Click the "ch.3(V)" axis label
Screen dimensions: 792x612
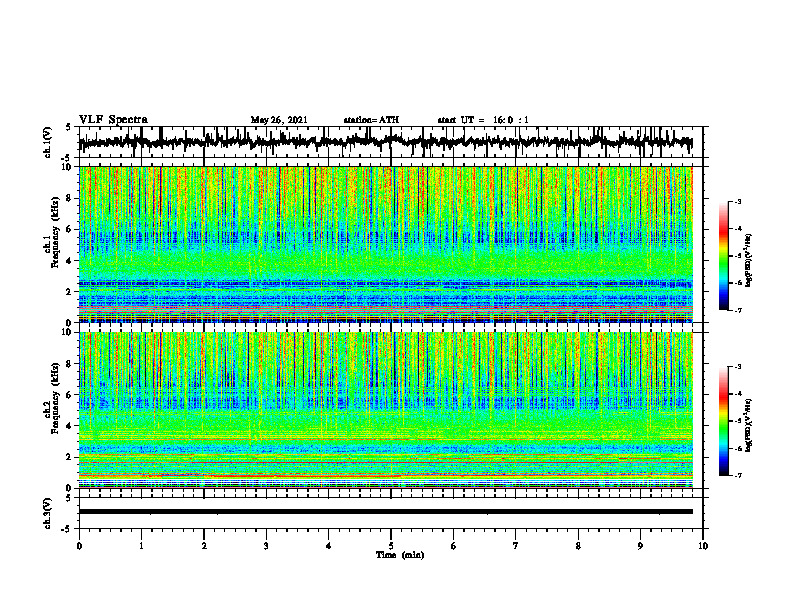pyautogui.click(x=48, y=513)
